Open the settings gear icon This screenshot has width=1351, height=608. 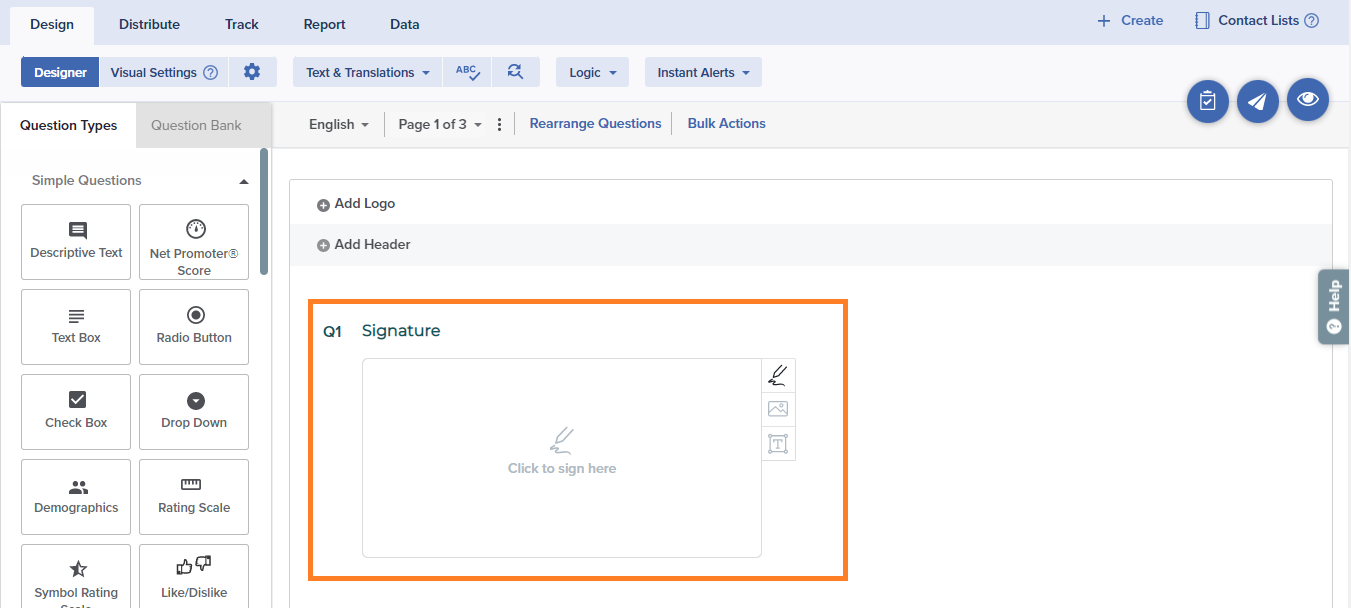click(x=252, y=72)
